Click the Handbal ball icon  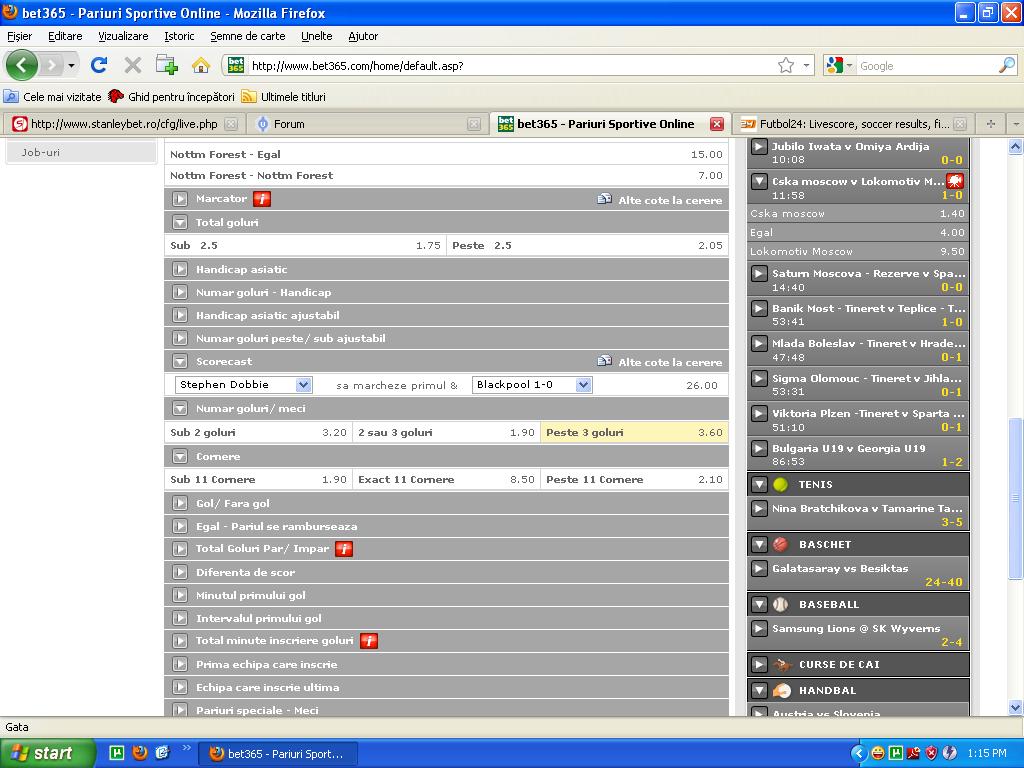781,690
